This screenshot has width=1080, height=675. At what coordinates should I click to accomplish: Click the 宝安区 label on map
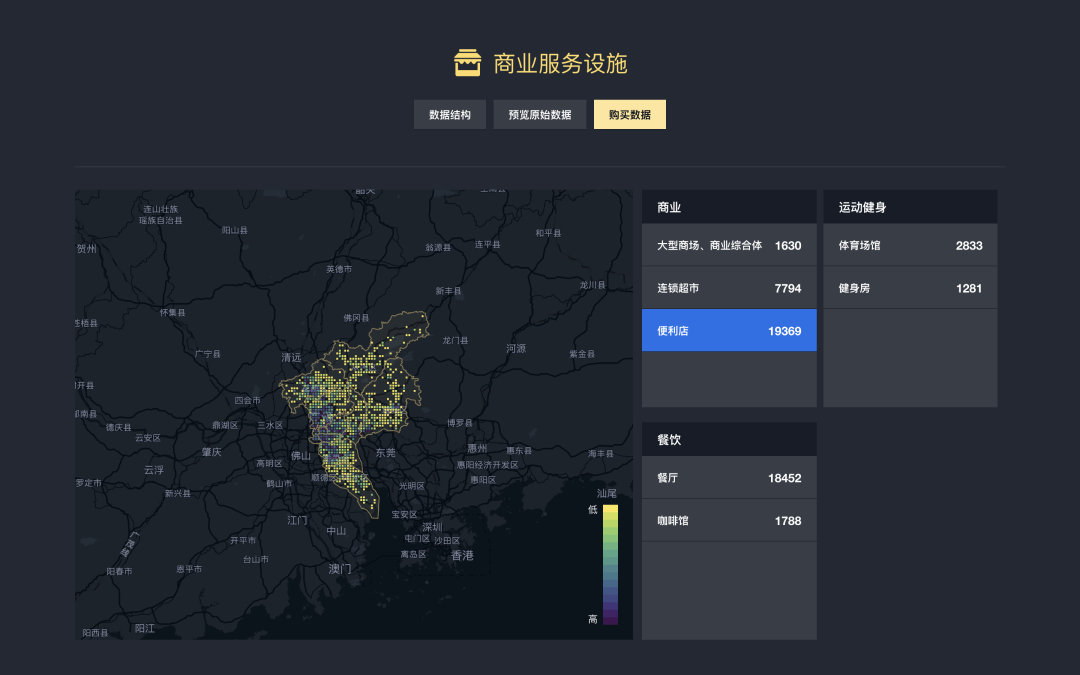[x=404, y=515]
